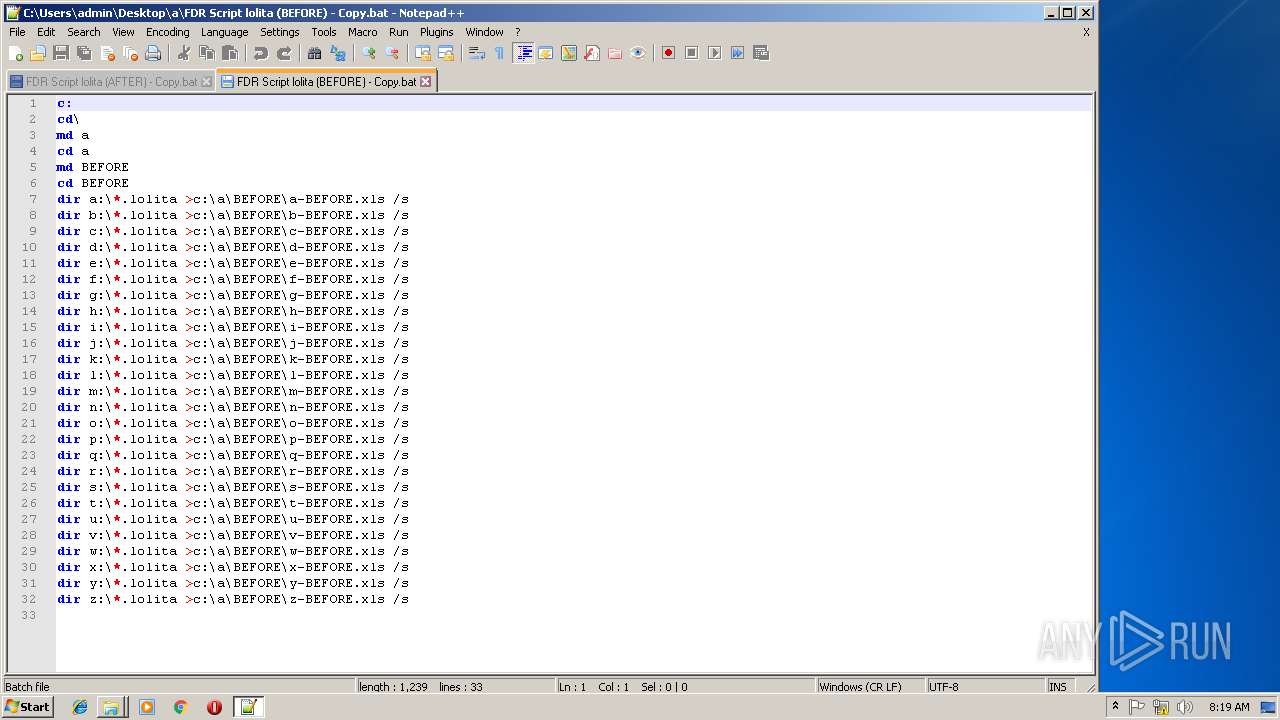Open the Plugins menu
The height and width of the screenshot is (720, 1280).
point(437,32)
